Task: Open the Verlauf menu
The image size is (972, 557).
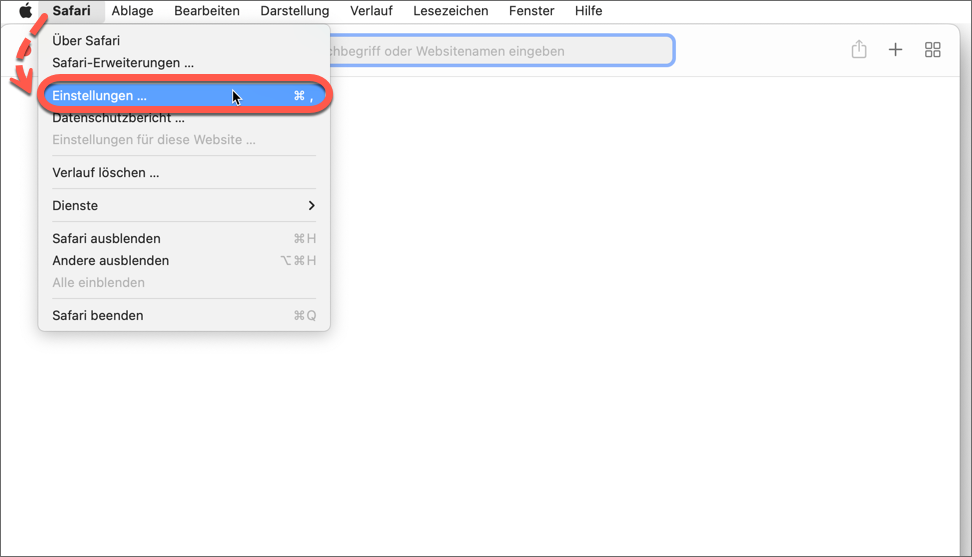Action: click(371, 11)
